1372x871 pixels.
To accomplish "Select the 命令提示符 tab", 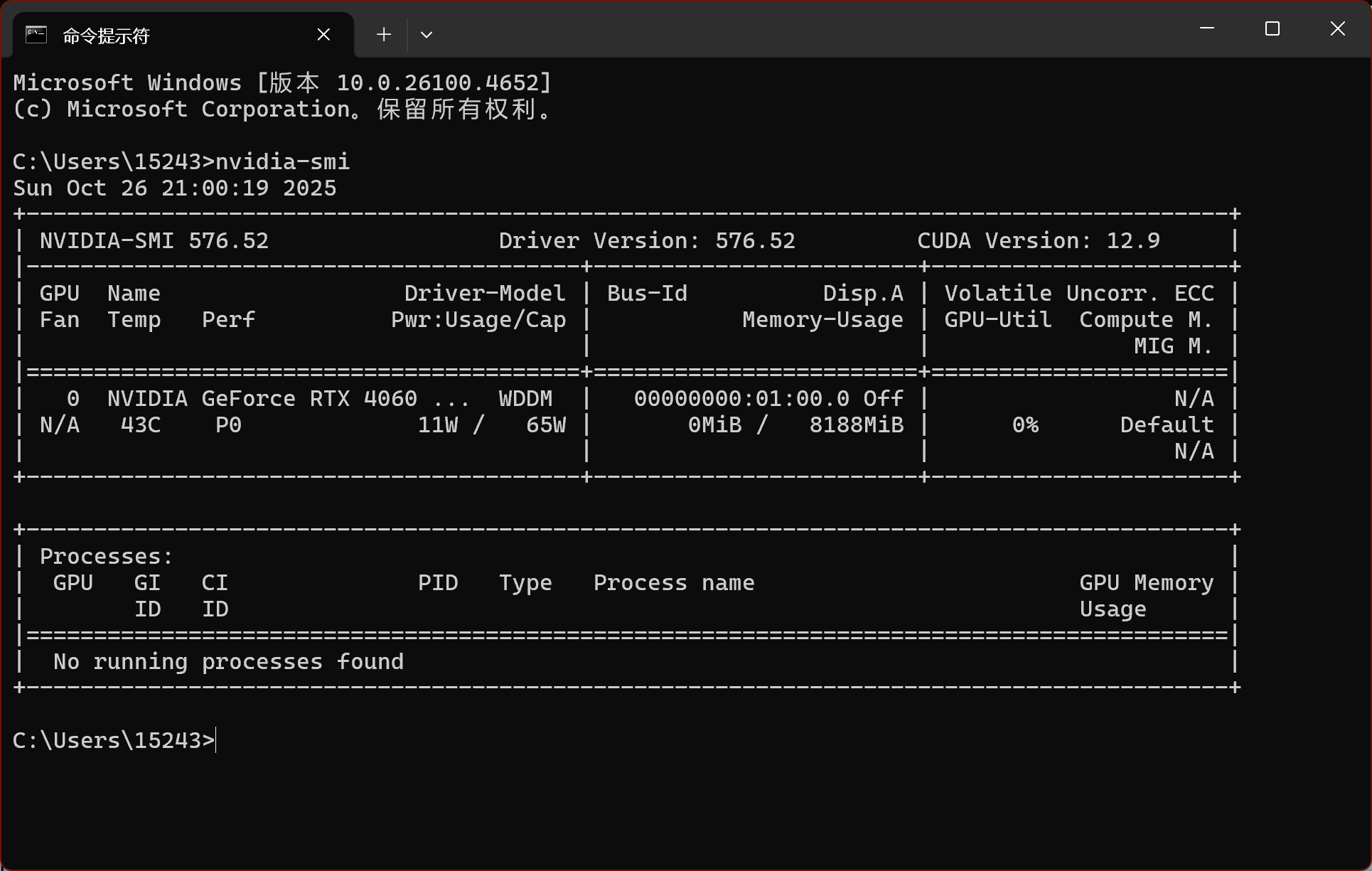I will click(183, 35).
